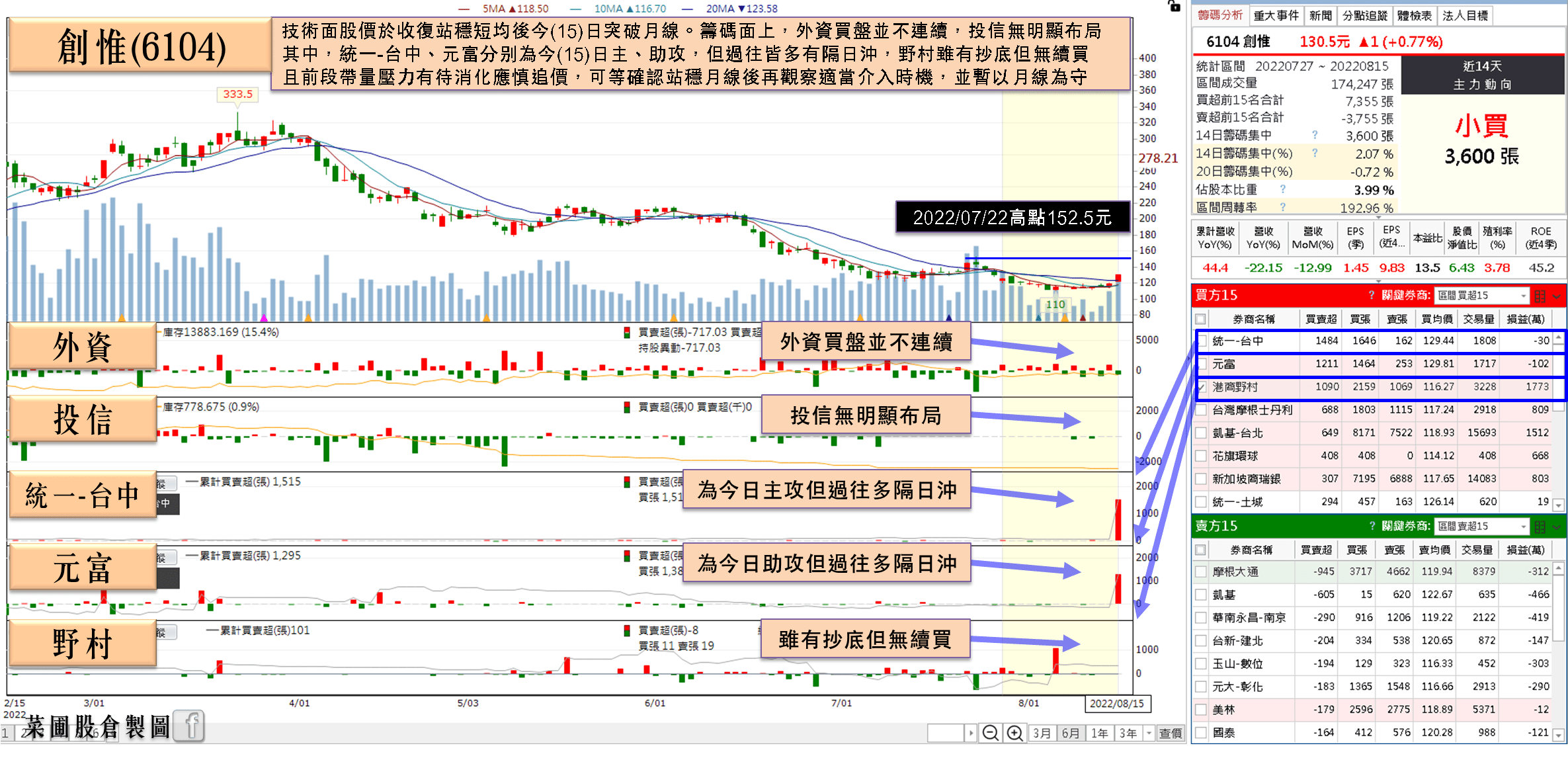Image resolution: width=1568 pixels, height=762 pixels.
Task: Set chart range to 3年
Action: (x=1128, y=733)
